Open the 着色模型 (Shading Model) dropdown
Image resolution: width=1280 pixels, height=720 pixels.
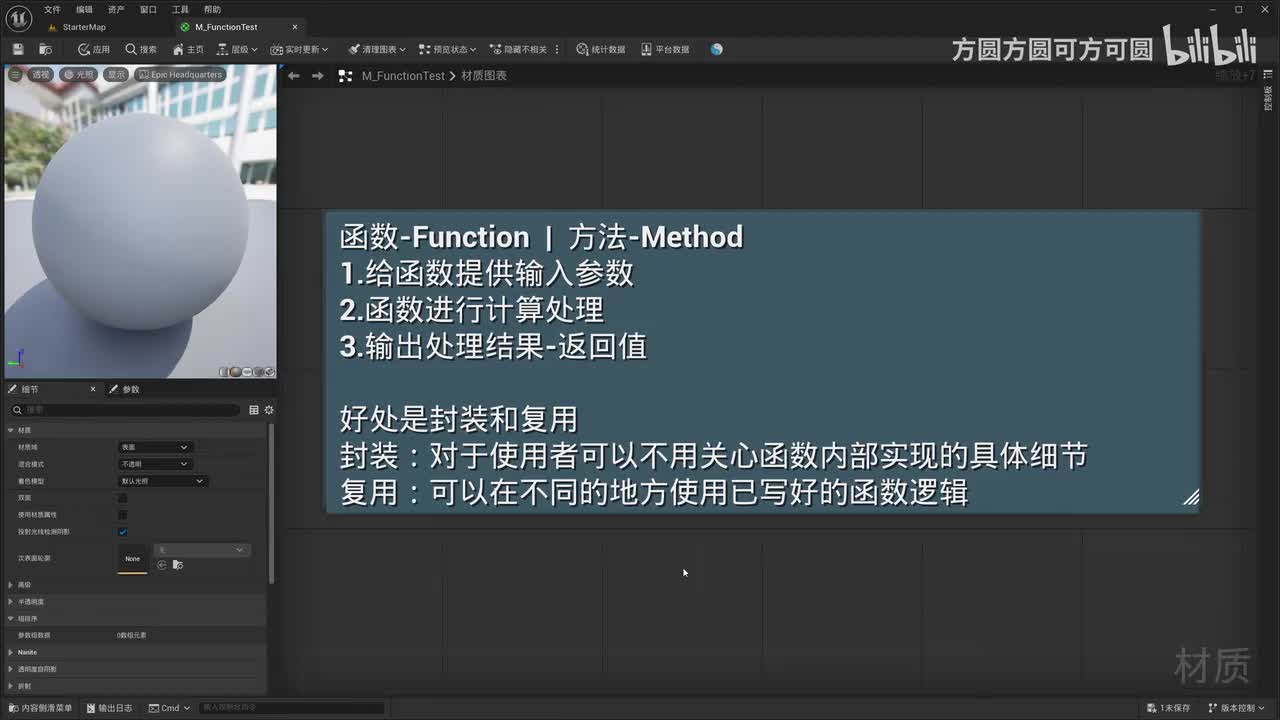coord(162,481)
